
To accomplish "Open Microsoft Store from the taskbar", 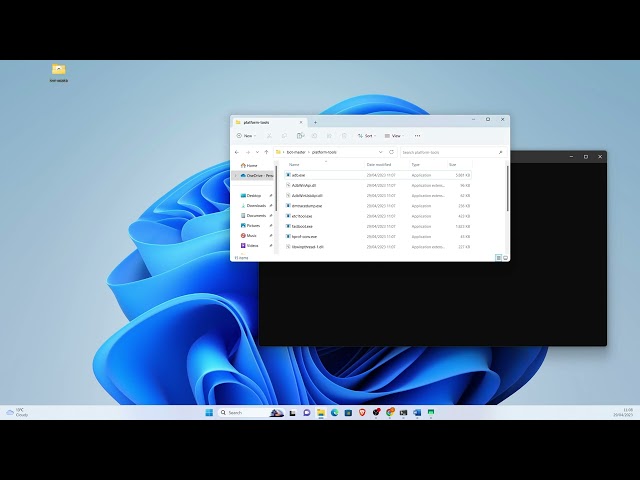I will tap(348, 413).
